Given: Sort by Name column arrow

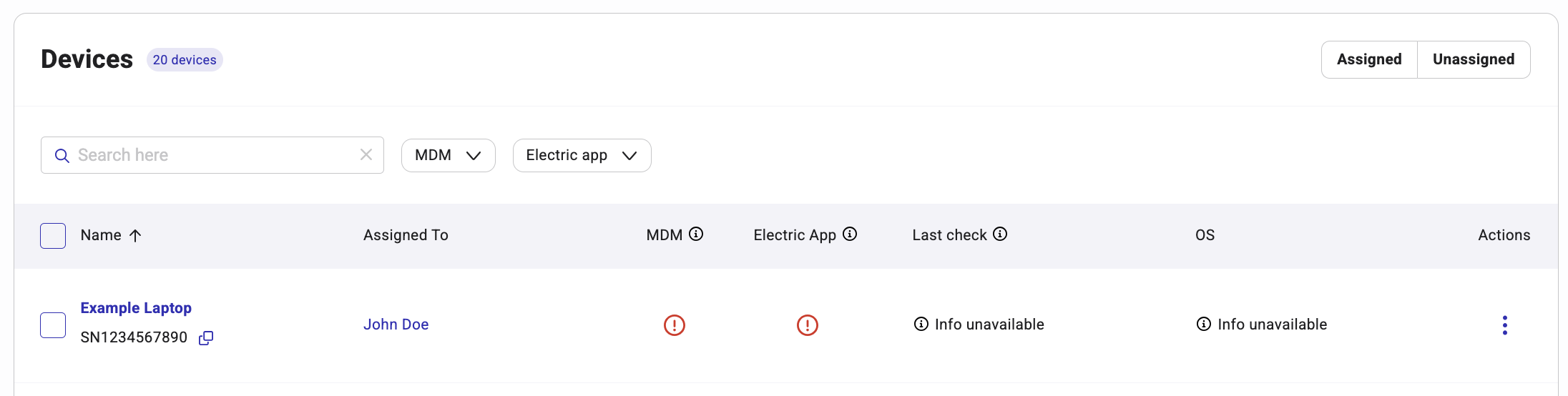Looking at the screenshot, I should [x=135, y=235].
